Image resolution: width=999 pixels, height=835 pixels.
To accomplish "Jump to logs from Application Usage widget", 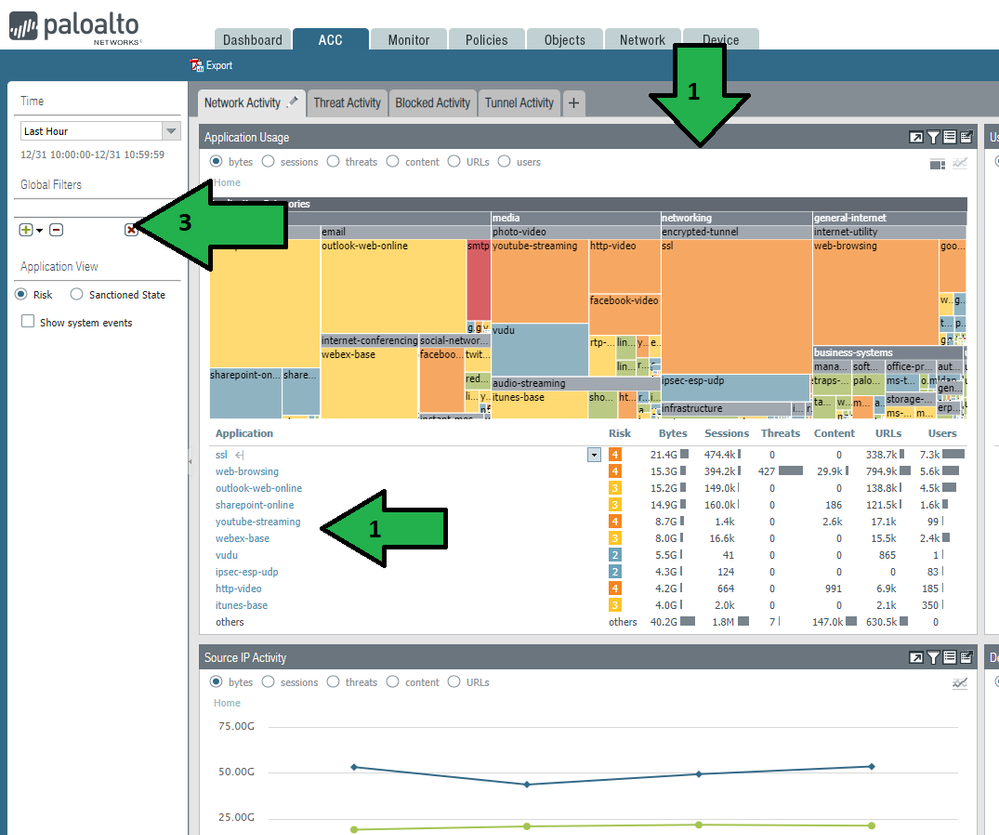I will (x=949, y=137).
